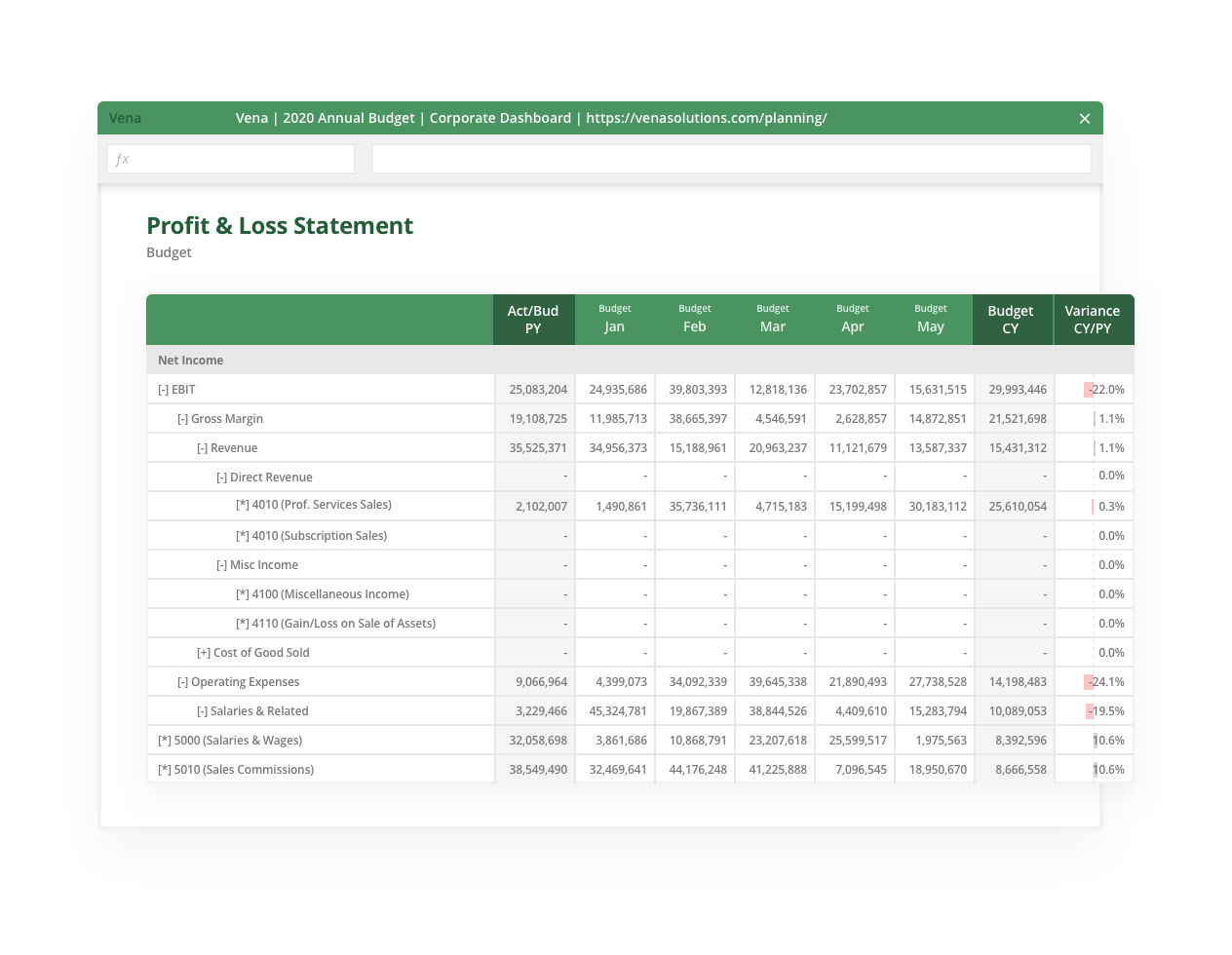Click the 4010 Prof. Services Sales row label

314,505
